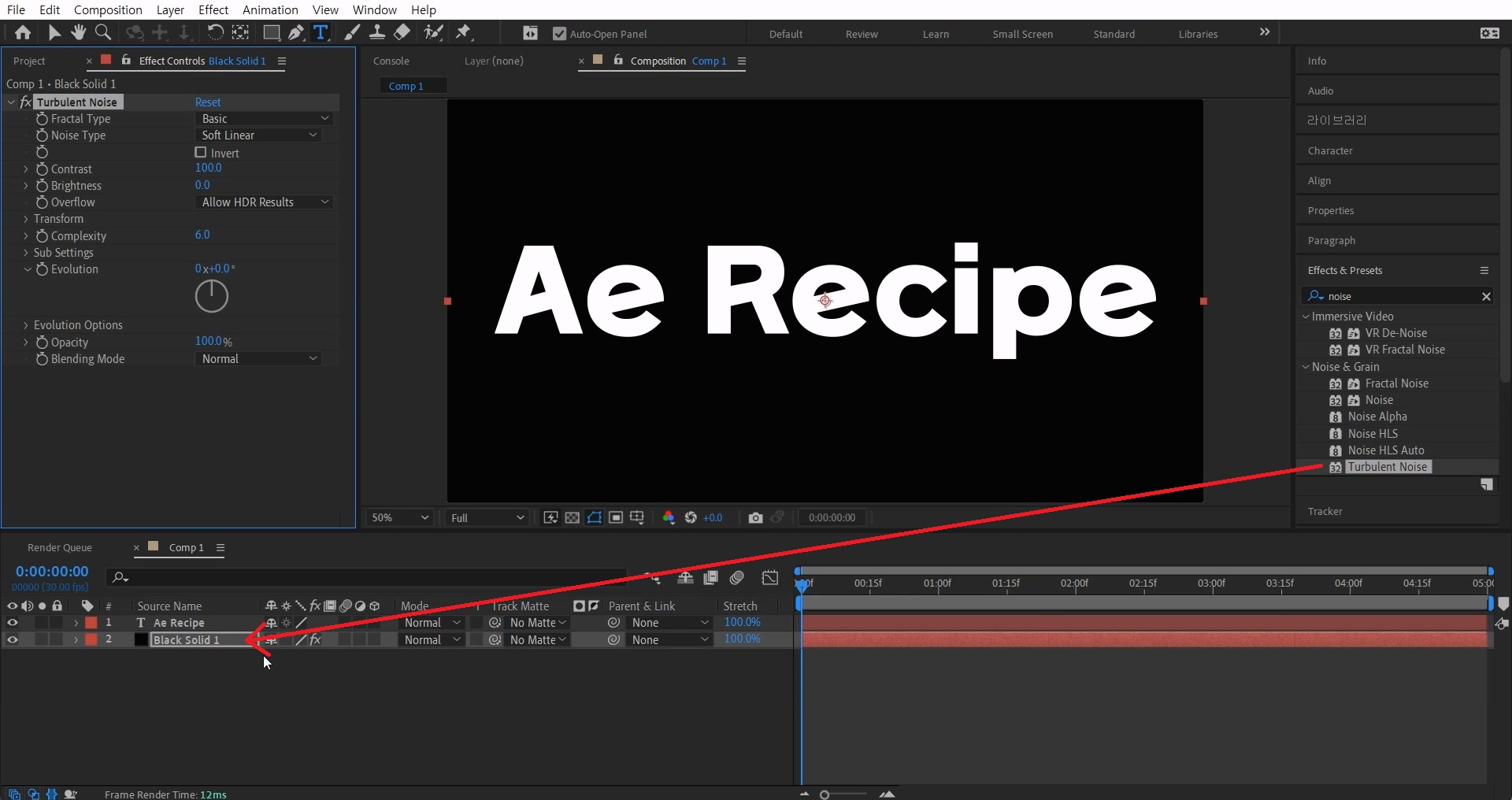Select the Rotation tool

click(215, 32)
